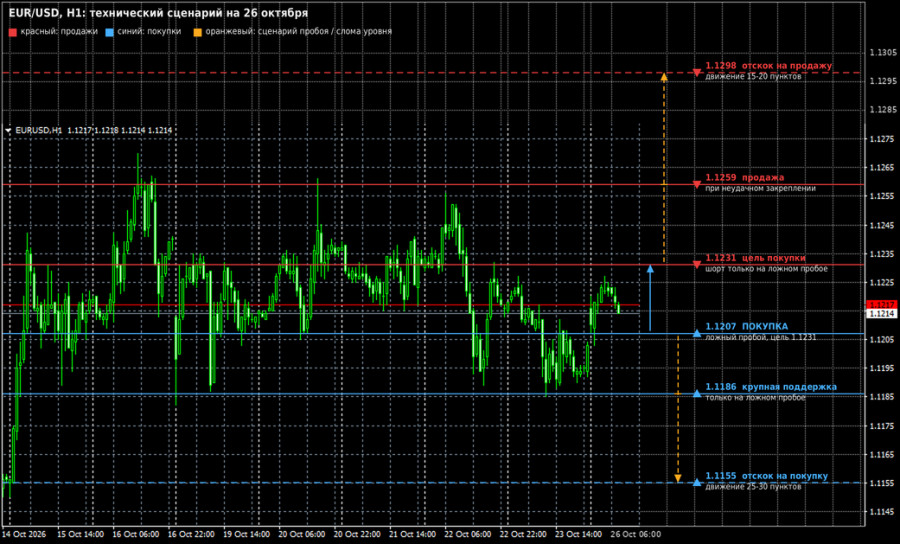900x544 pixels.
Task: Click the '22 Oct 06:00' time axis label
Action: tap(468, 534)
